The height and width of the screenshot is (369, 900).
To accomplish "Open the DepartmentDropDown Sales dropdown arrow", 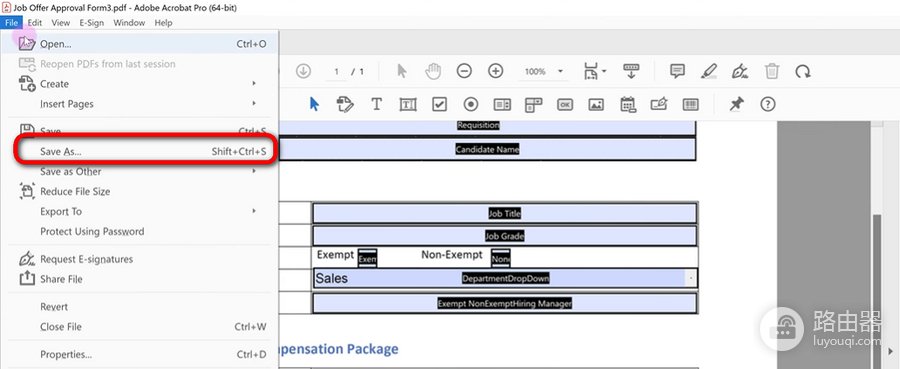I will pos(690,278).
